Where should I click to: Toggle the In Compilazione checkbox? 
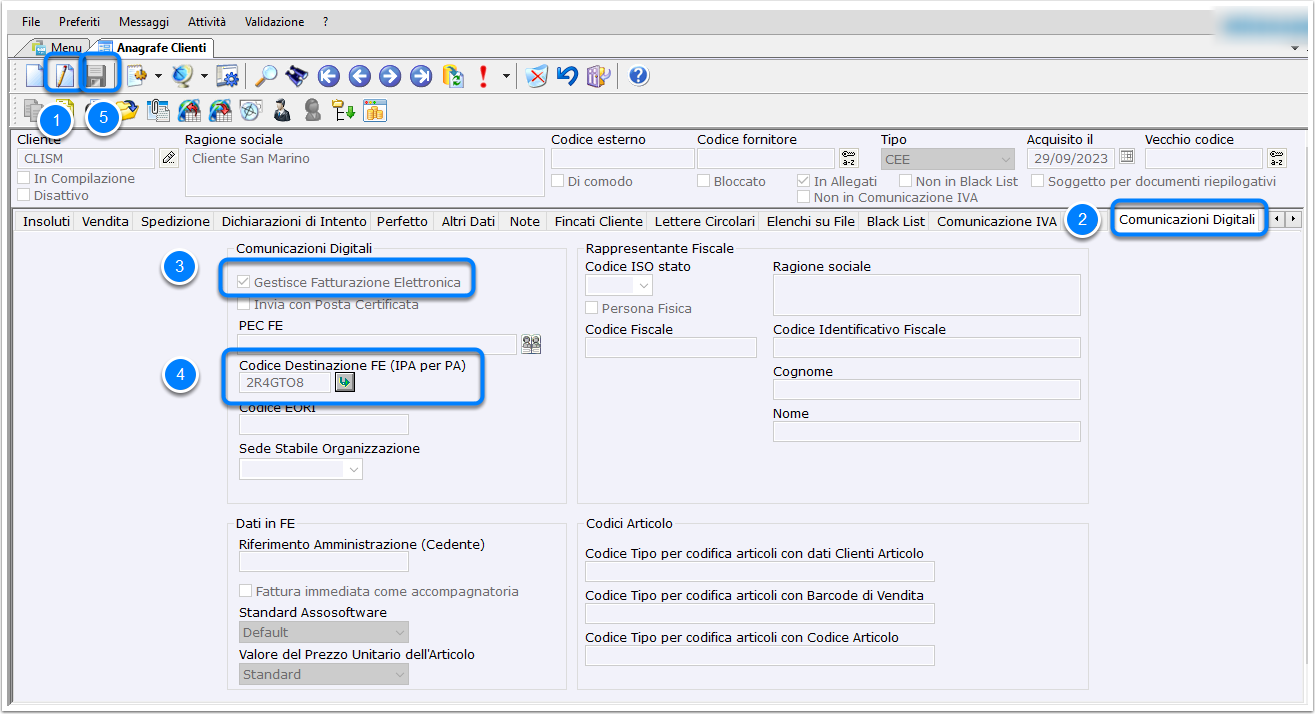click(24, 178)
